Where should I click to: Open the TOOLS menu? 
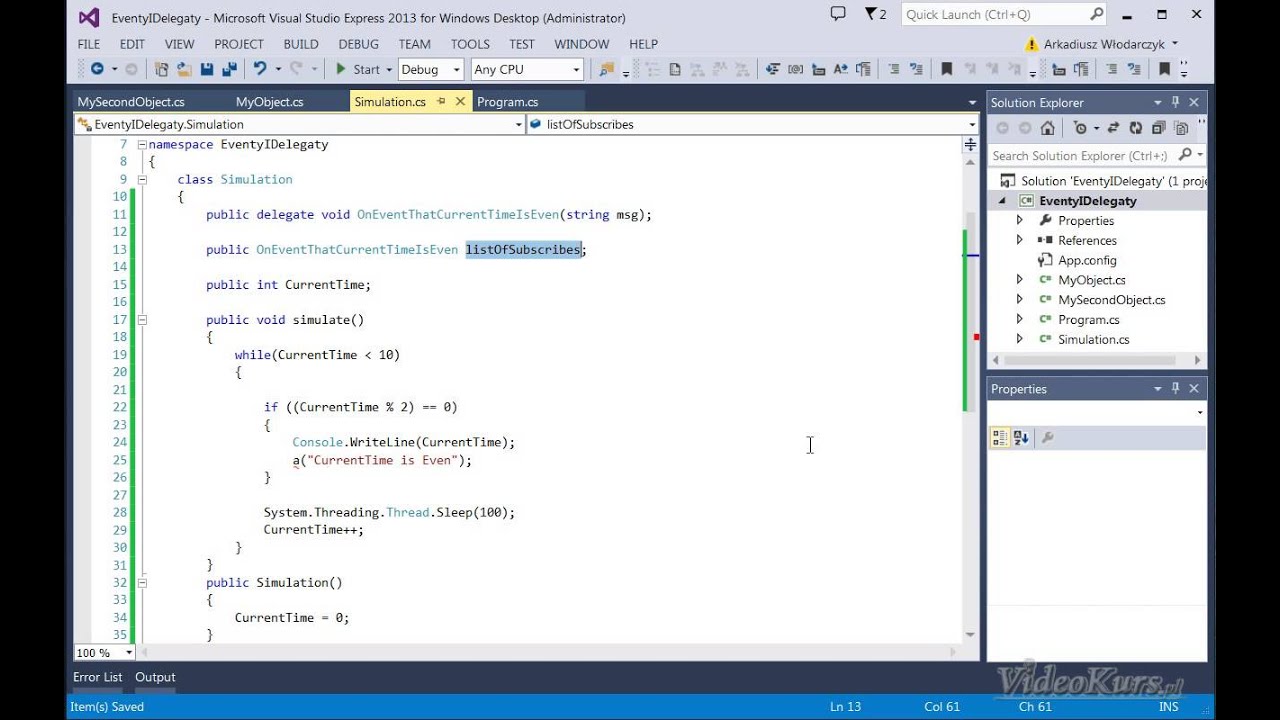click(470, 44)
